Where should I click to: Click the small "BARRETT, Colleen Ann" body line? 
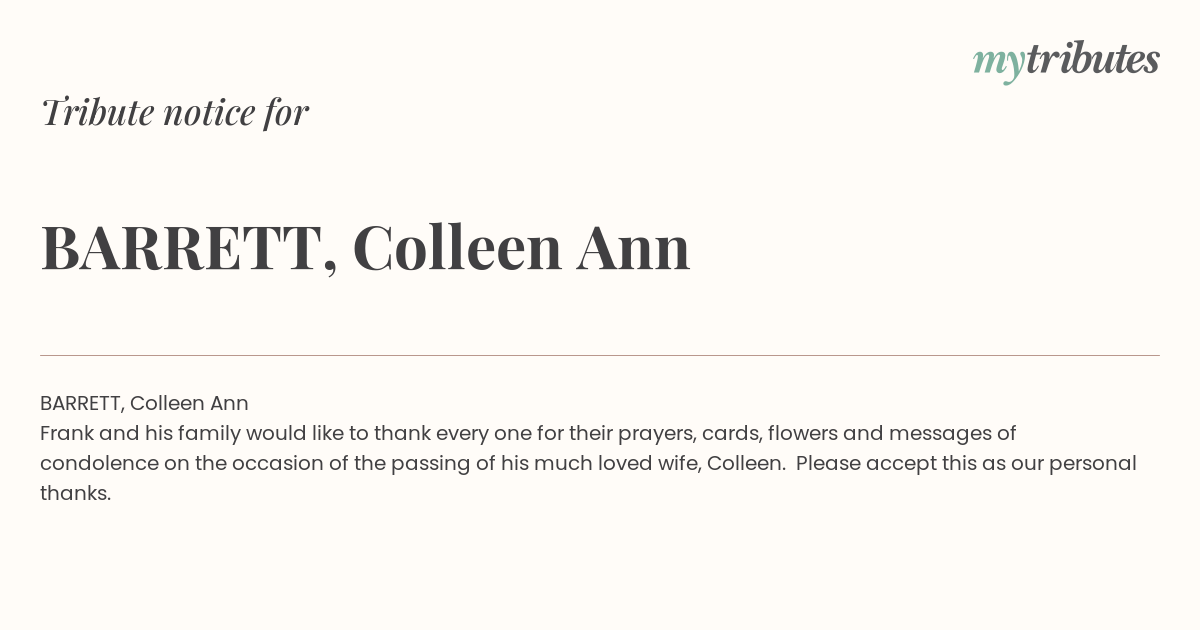pos(144,403)
